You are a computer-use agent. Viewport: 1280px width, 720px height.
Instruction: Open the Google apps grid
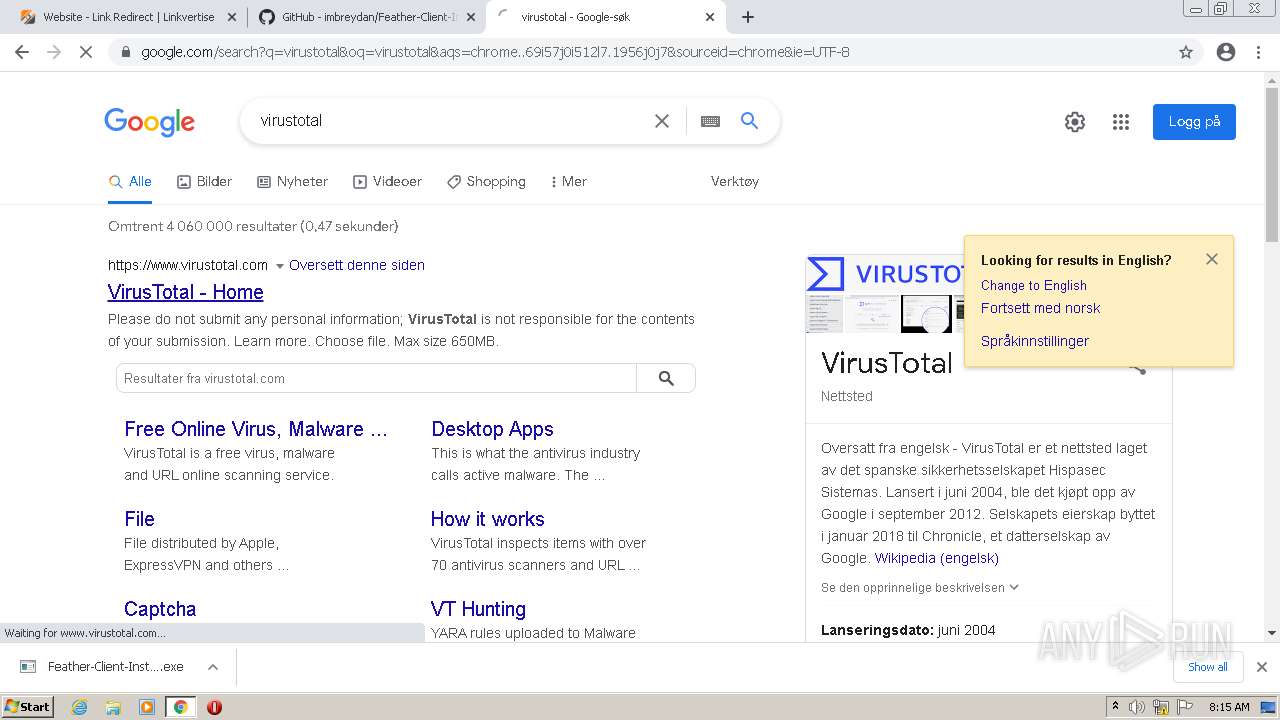pos(1121,122)
